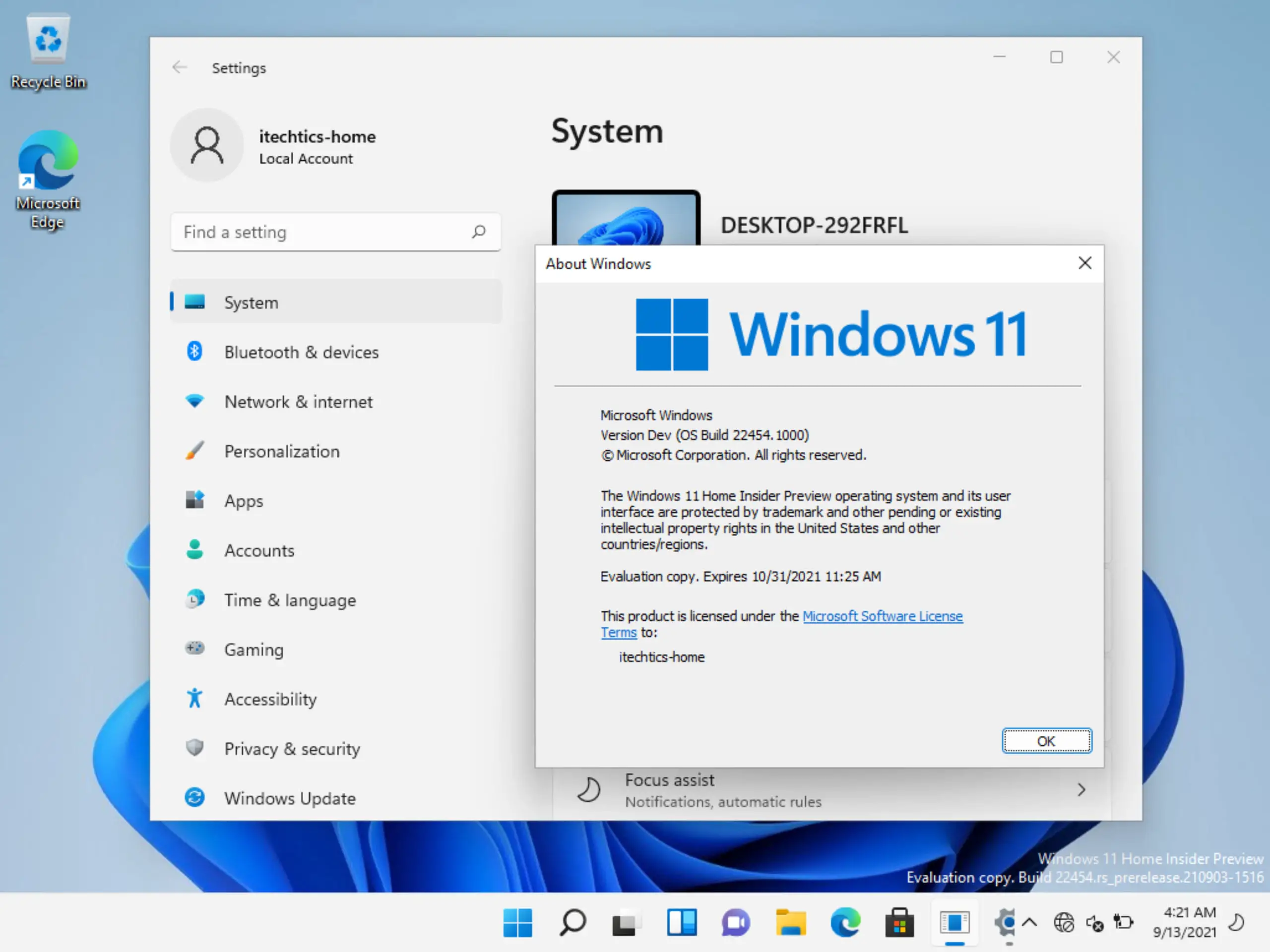Open Privacy & security settings
The image size is (1270, 952).
336,748
